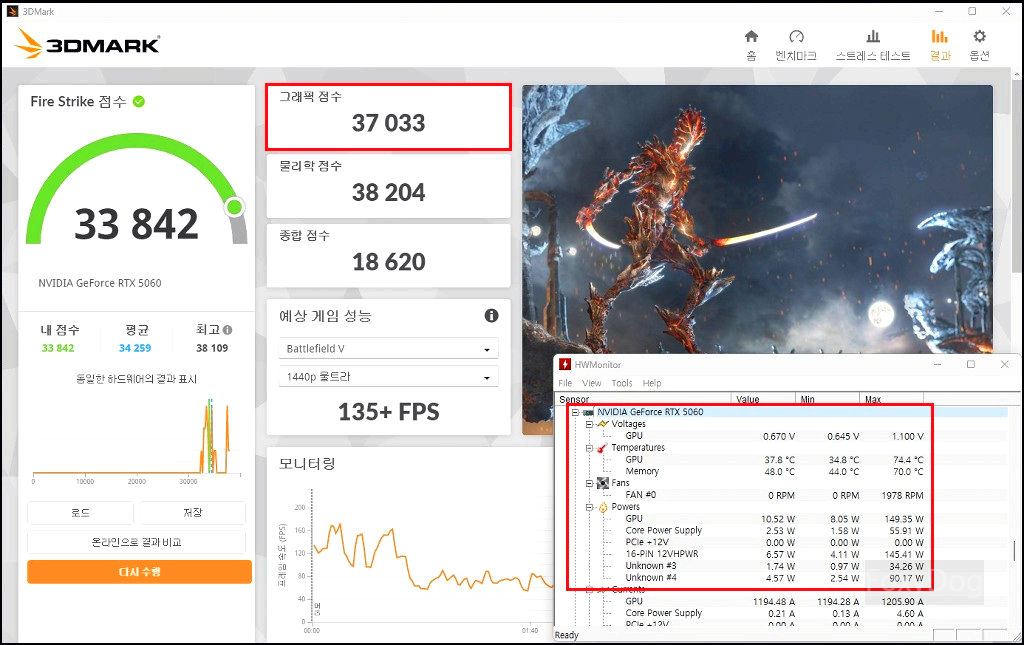
Task: Open the Stress Test (스트레스 테스트) icon
Action: point(873,37)
